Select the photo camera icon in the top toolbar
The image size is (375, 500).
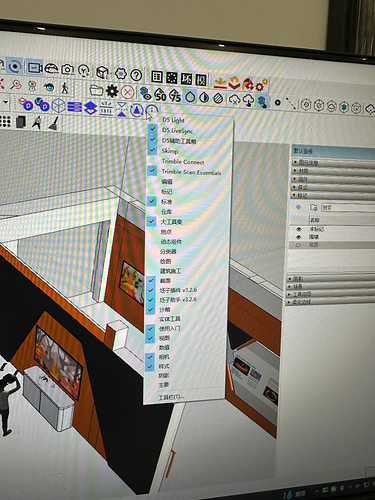pyautogui.click(x=68, y=69)
